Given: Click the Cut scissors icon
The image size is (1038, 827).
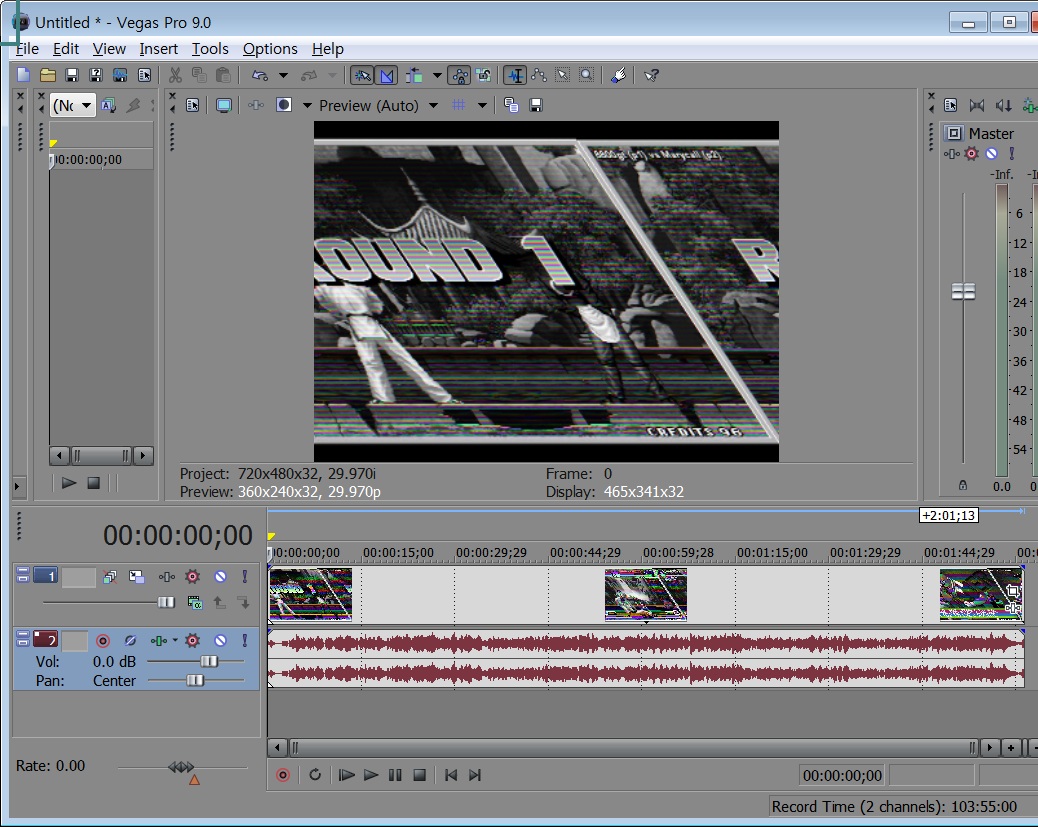Looking at the screenshot, I should click(175, 75).
